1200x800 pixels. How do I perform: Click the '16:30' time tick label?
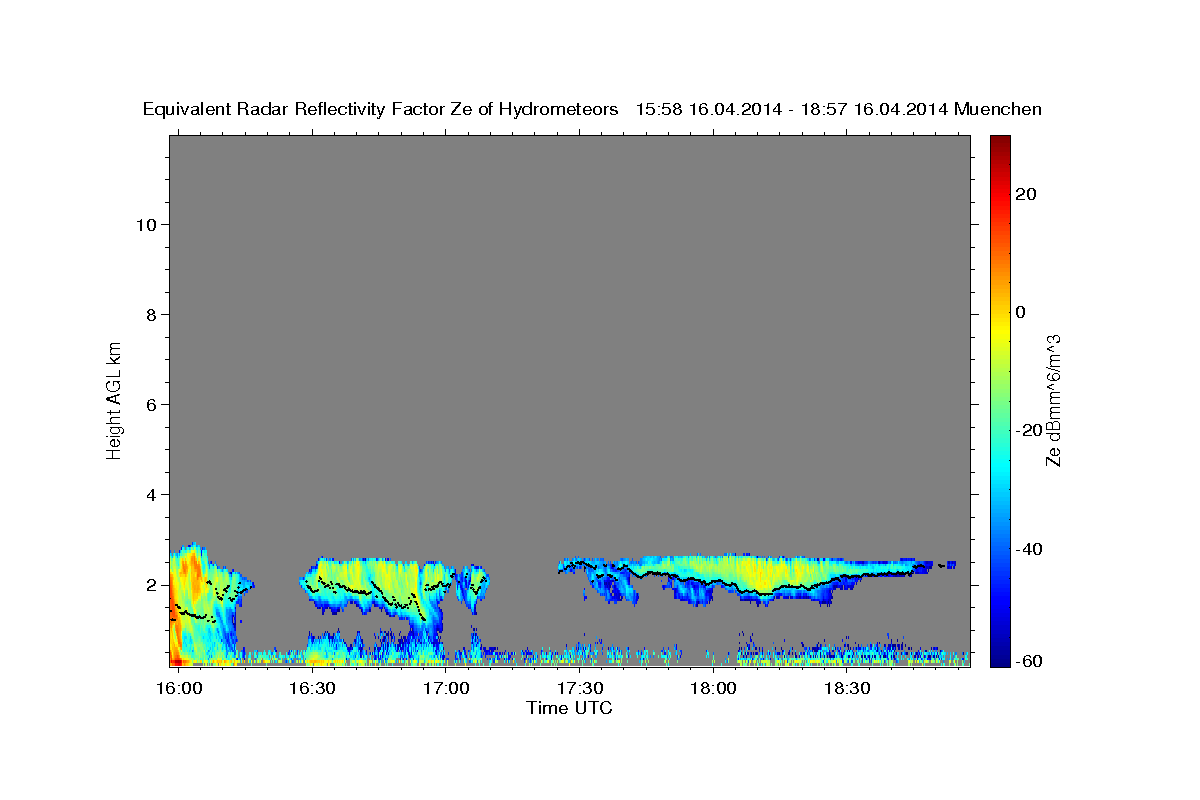(312, 689)
